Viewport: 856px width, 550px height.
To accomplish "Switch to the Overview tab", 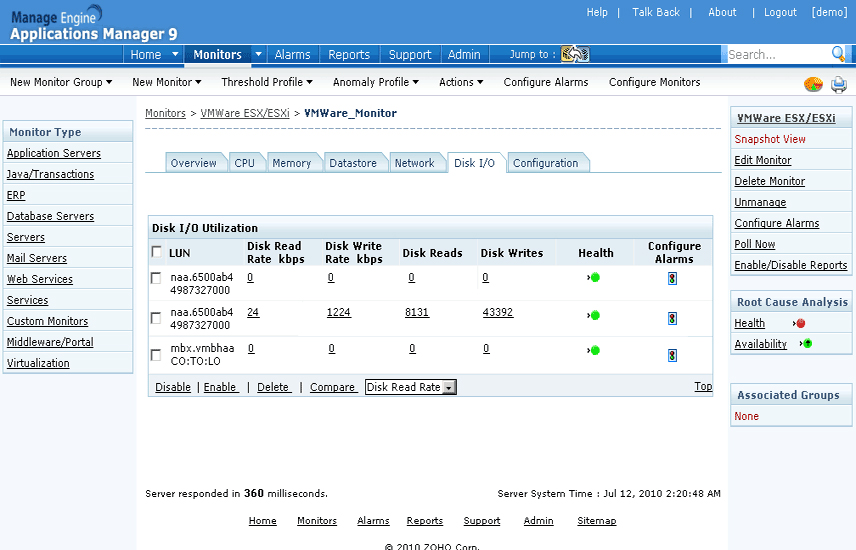I will 193,163.
